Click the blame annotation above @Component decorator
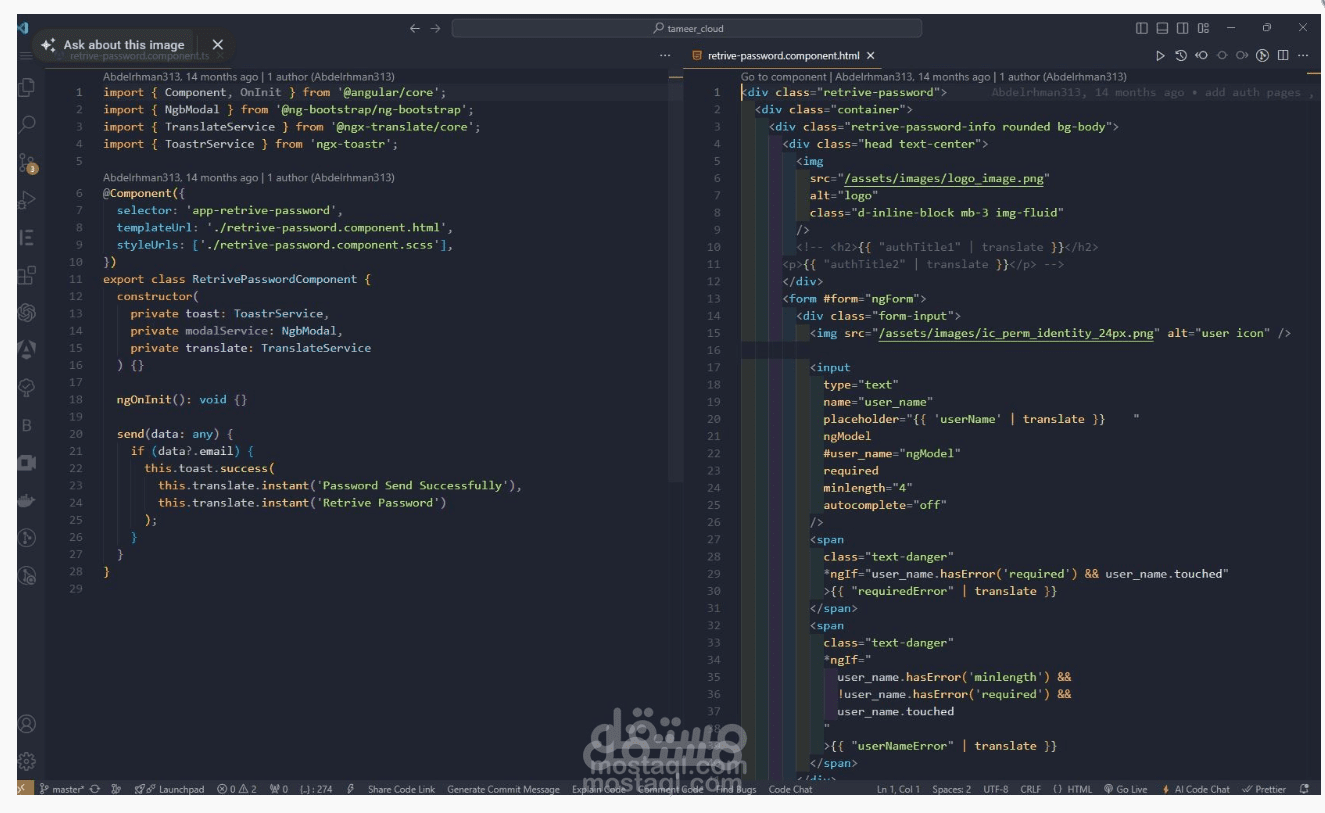The height and width of the screenshot is (813, 1325). tap(248, 177)
